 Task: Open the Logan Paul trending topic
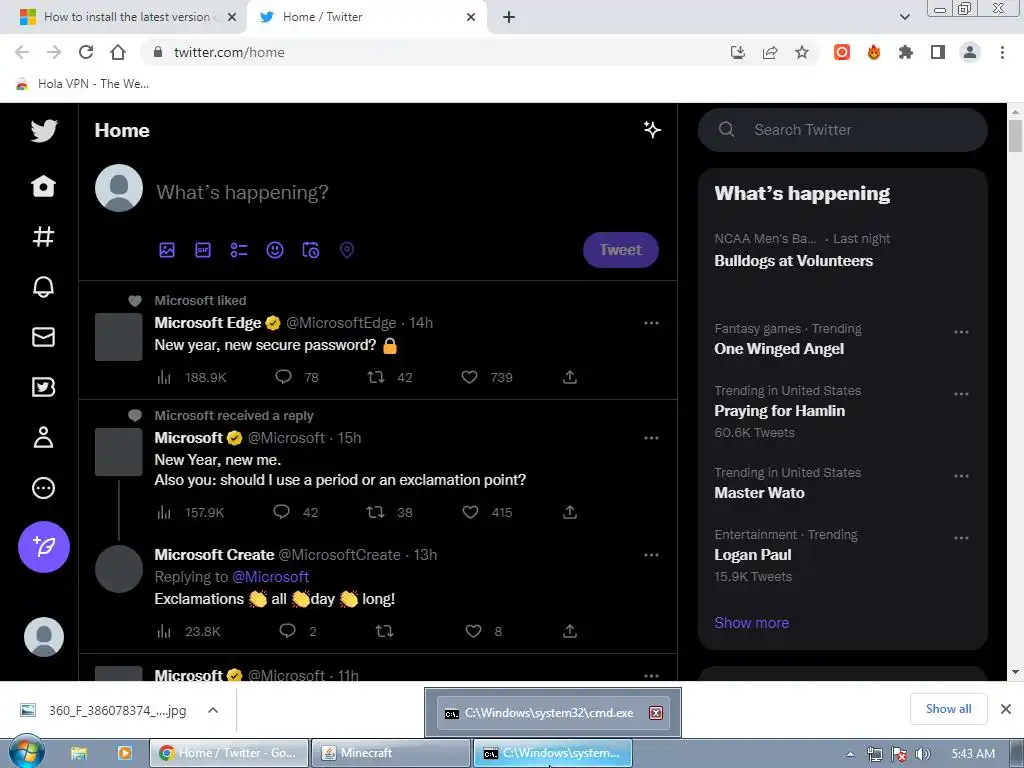click(x=753, y=554)
